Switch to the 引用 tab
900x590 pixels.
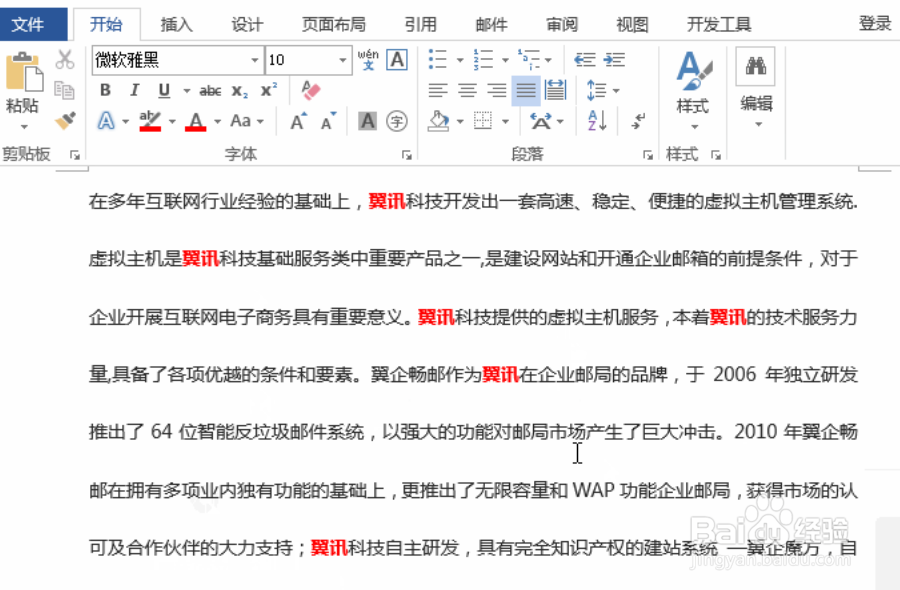pos(421,24)
